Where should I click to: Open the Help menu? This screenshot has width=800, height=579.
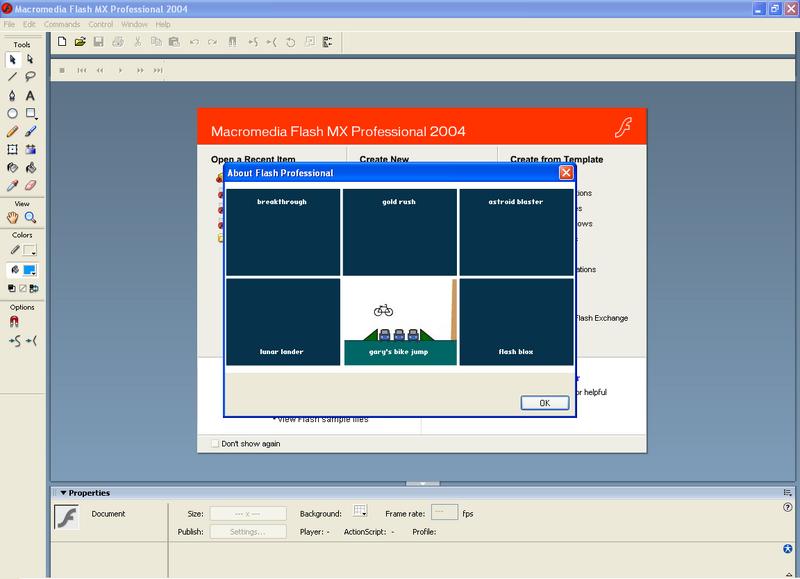[x=163, y=24]
